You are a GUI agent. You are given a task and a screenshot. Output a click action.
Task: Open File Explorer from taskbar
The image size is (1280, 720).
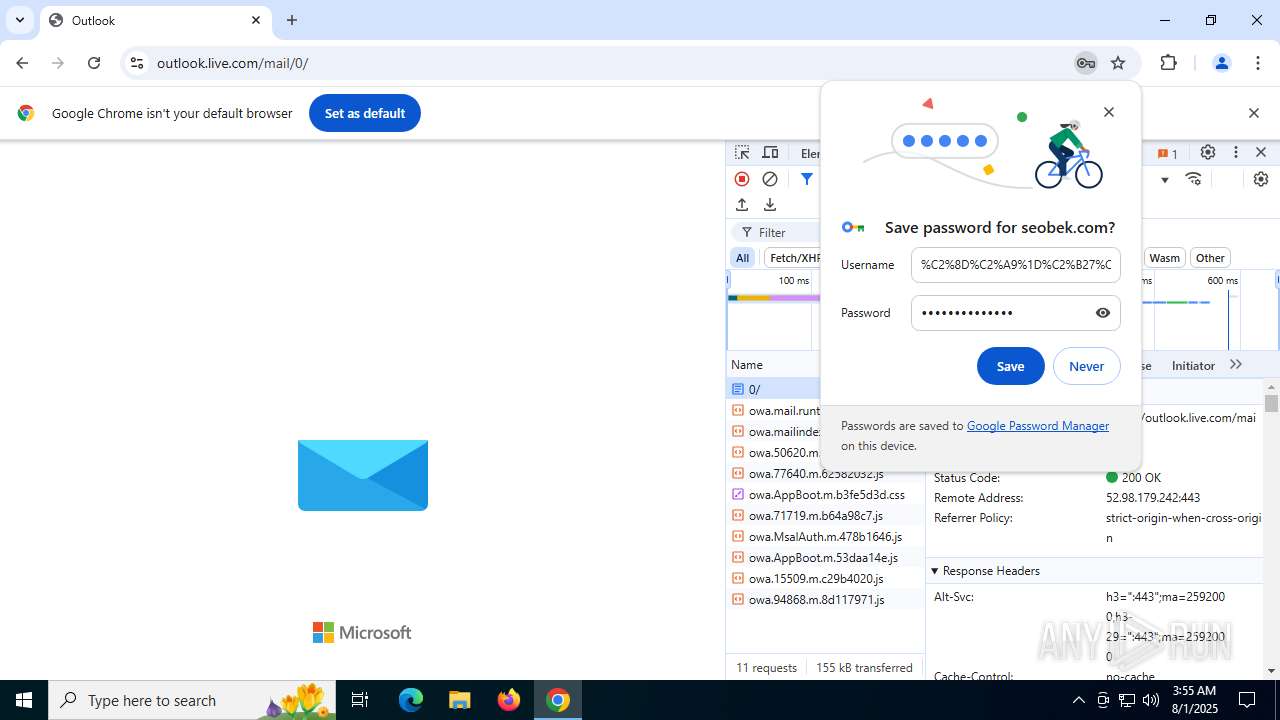(x=459, y=700)
